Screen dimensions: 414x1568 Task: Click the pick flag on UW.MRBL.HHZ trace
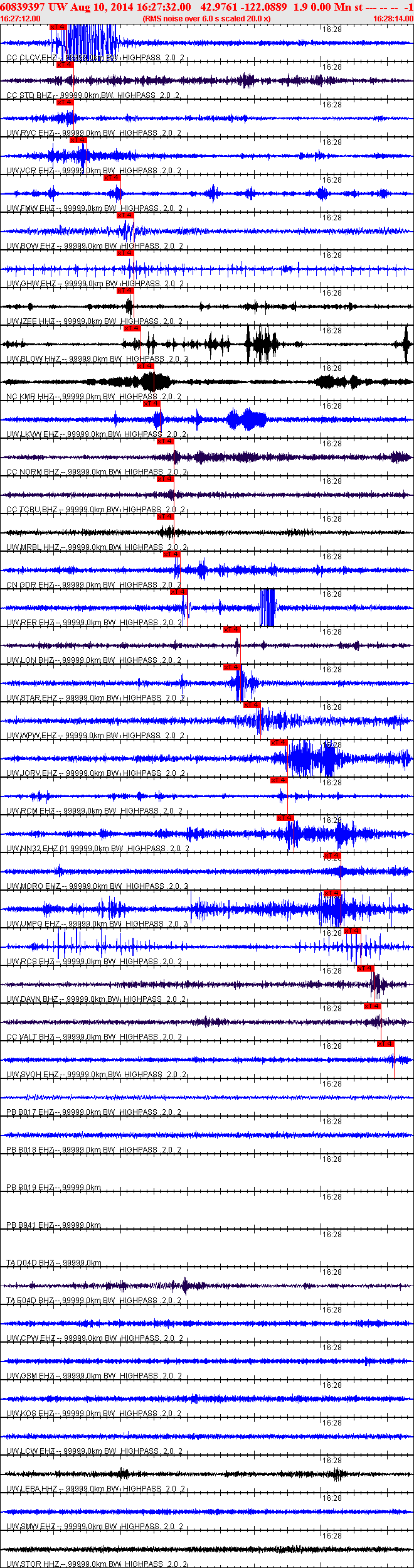click(166, 517)
